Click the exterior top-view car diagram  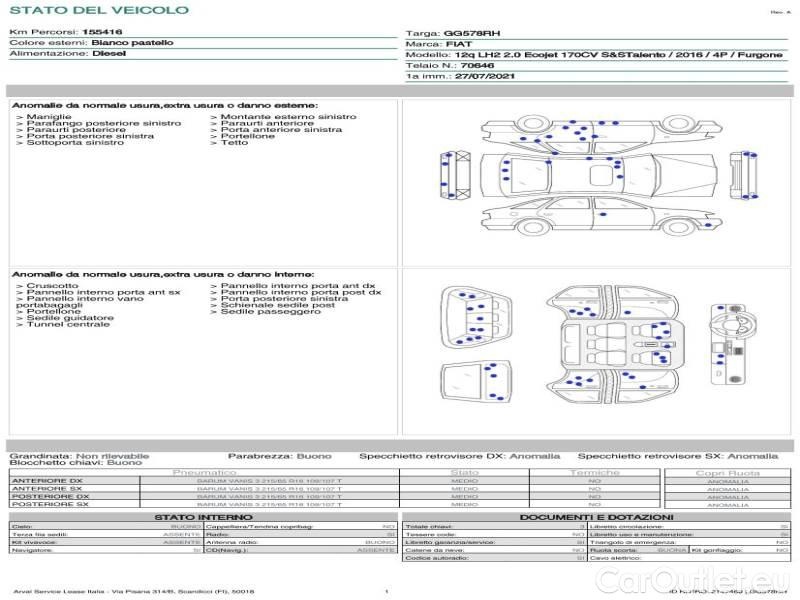(x=598, y=177)
